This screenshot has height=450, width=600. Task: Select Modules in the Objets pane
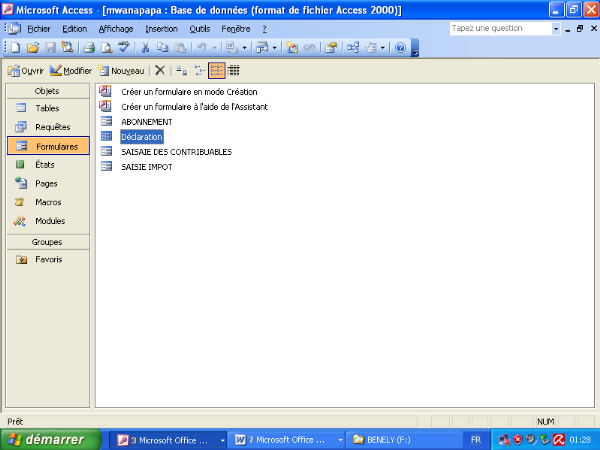[x=48, y=221]
